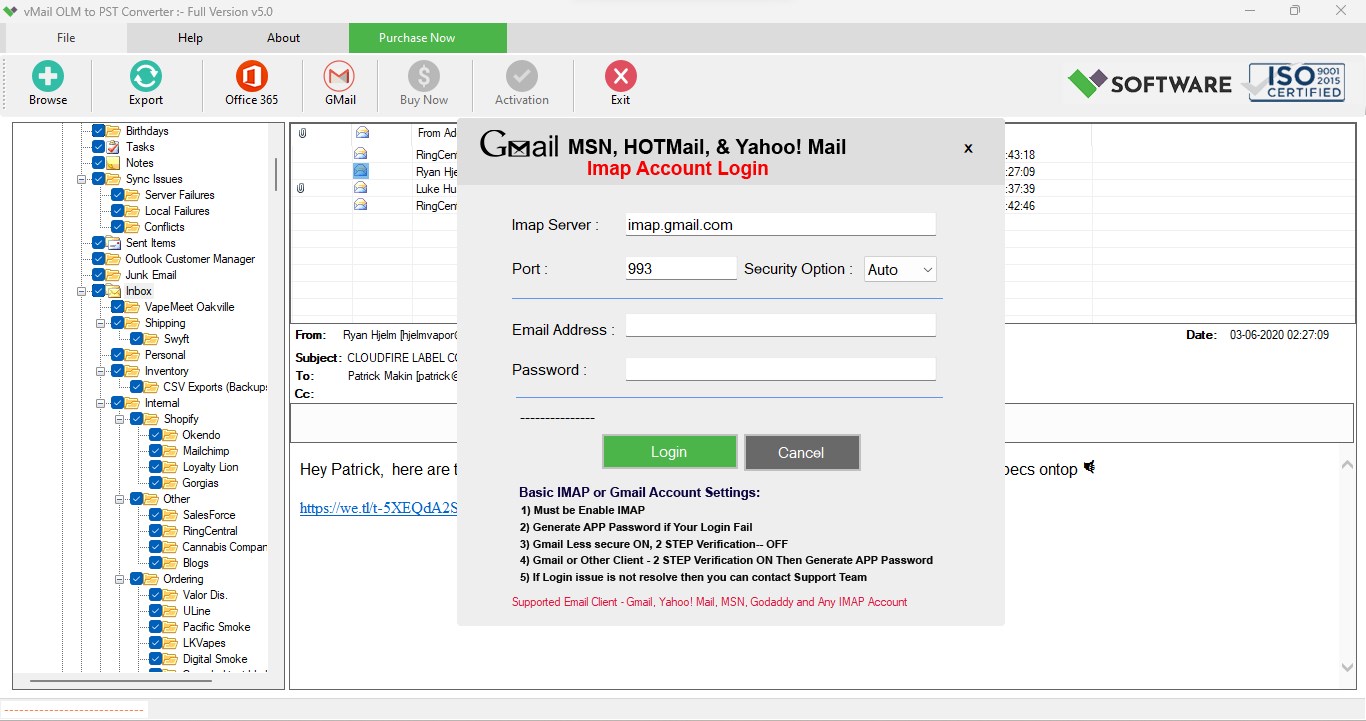1366x721 pixels.
Task: Collapse the Shipping tree node
Action: pyautogui.click(x=101, y=323)
